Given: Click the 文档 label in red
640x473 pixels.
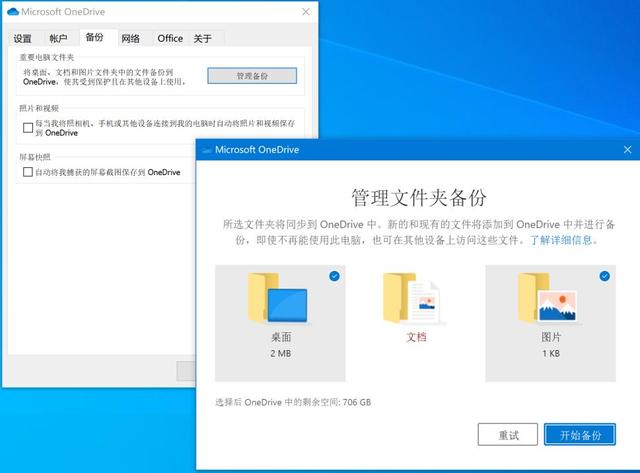Looking at the screenshot, I should point(416,337).
